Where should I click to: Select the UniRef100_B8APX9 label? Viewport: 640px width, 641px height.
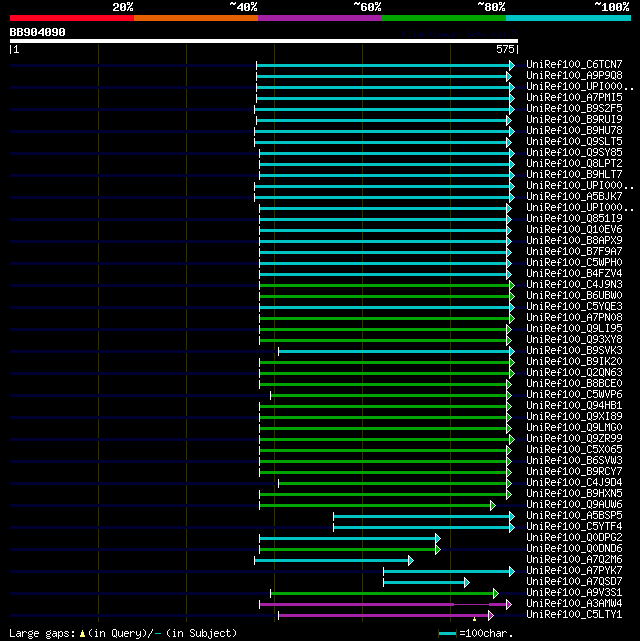click(574, 241)
